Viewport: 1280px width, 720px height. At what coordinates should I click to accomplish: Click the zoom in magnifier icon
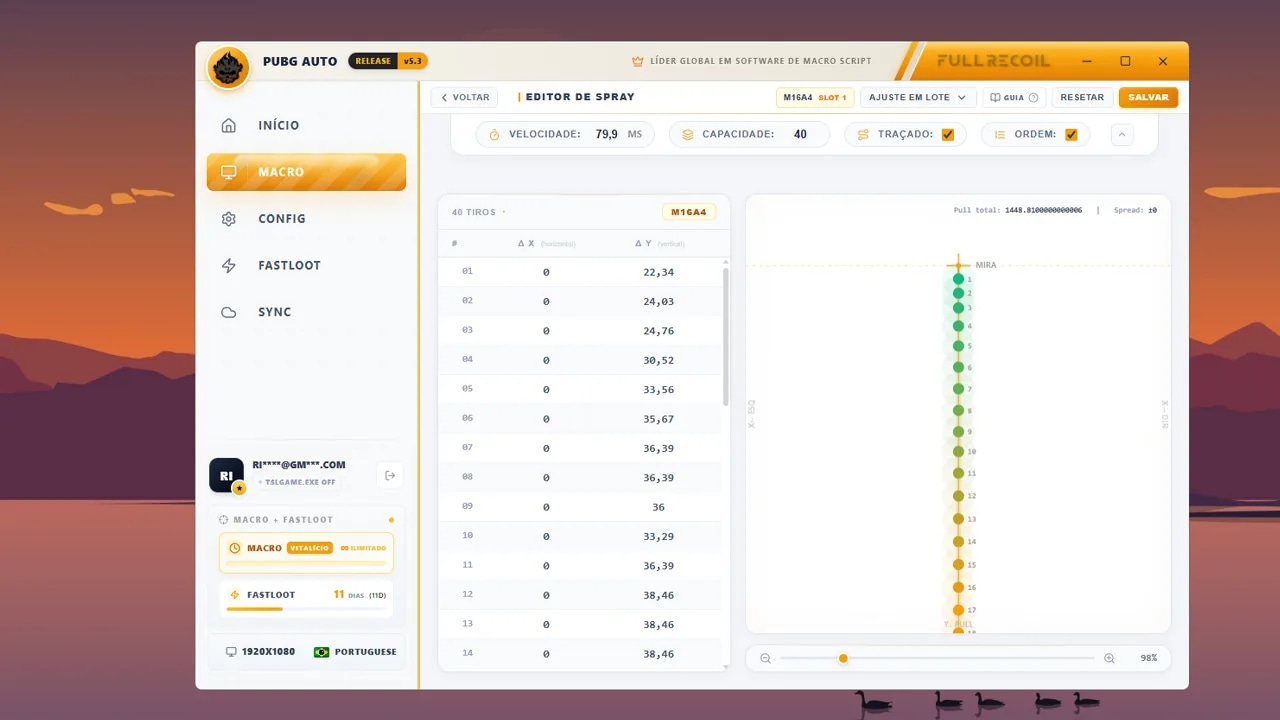click(x=1109, y=658)
